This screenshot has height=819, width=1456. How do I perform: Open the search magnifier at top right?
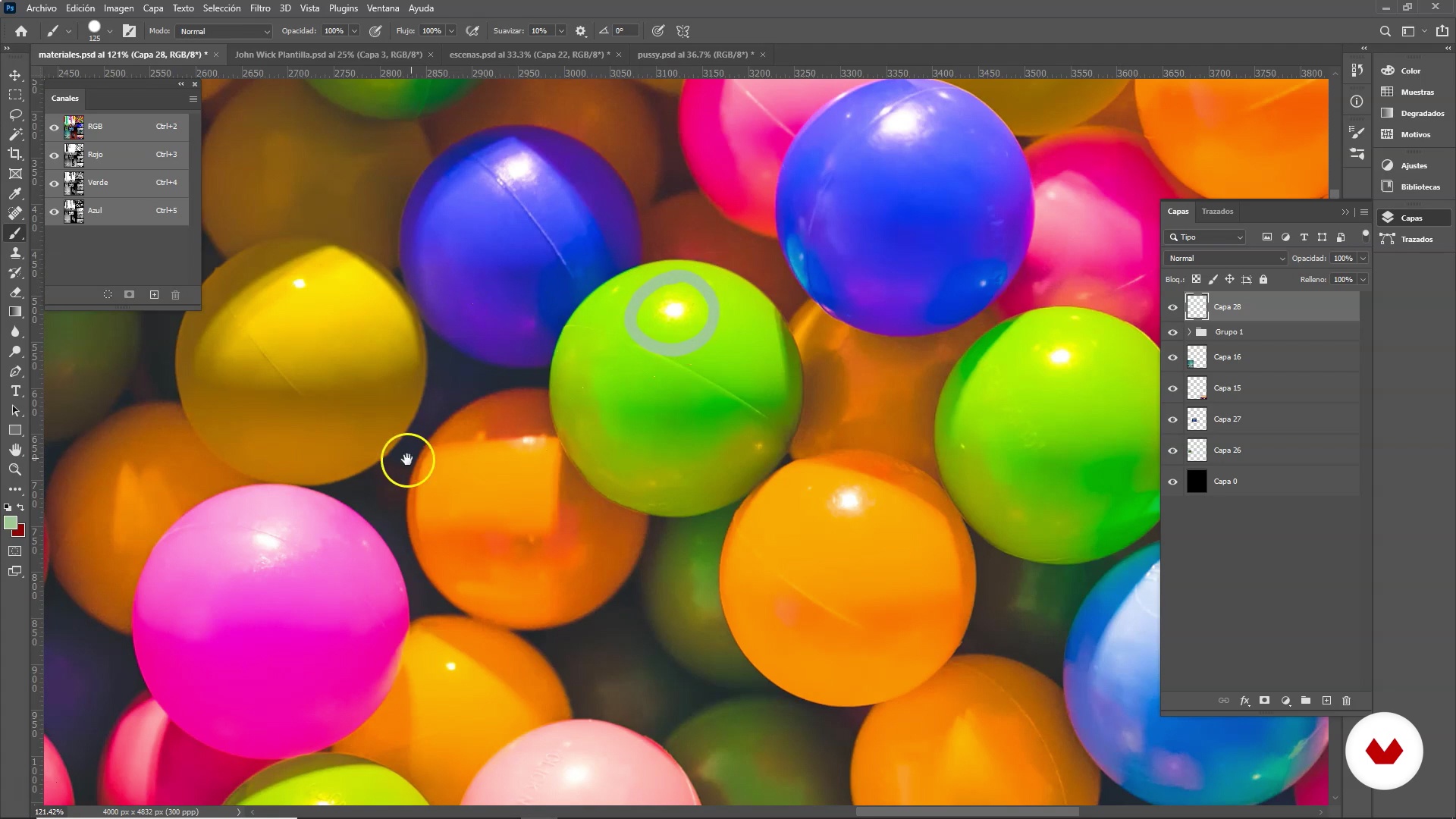(x=1385, y=31)
